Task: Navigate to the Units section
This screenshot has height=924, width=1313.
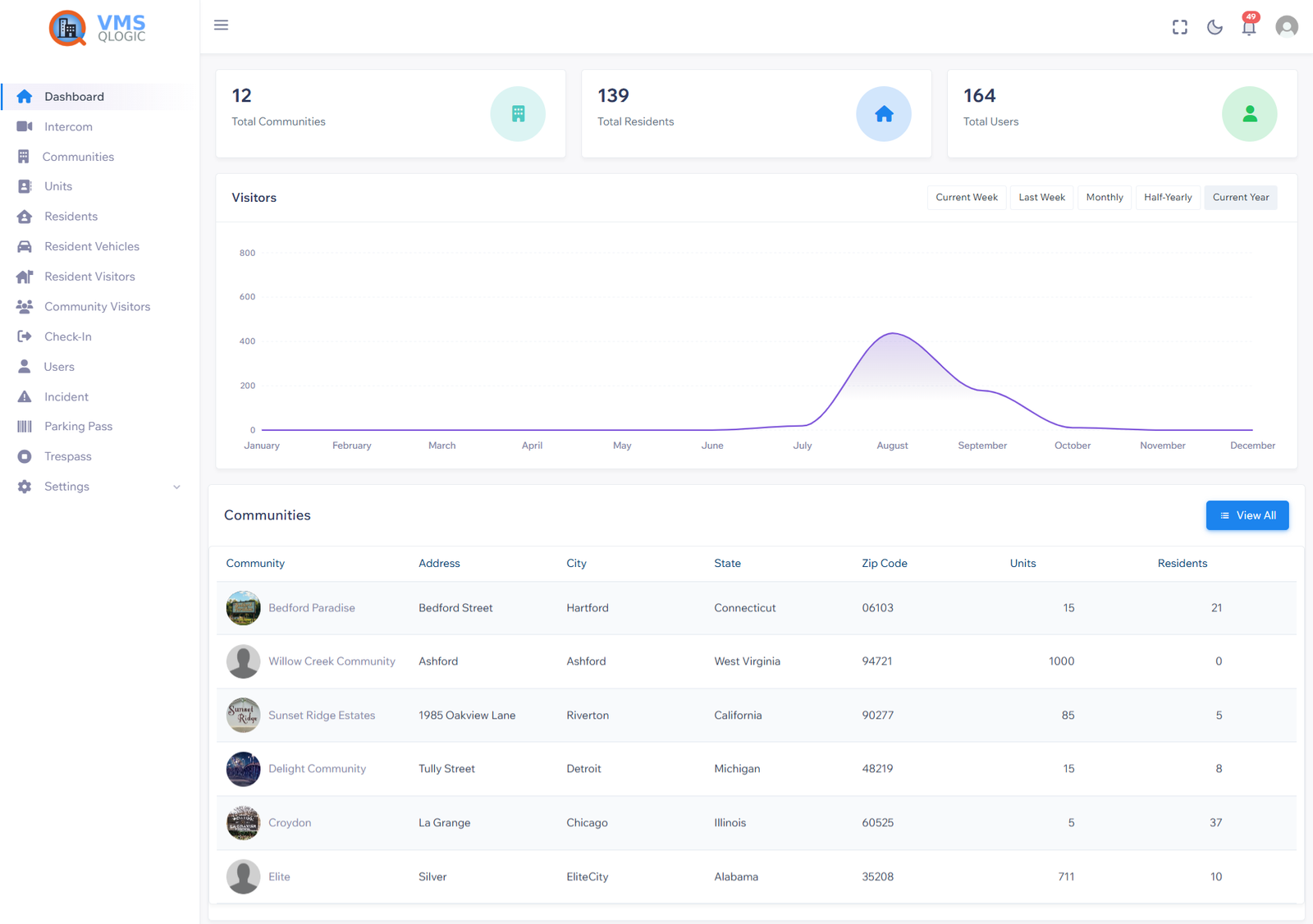Action: [57, 186]
